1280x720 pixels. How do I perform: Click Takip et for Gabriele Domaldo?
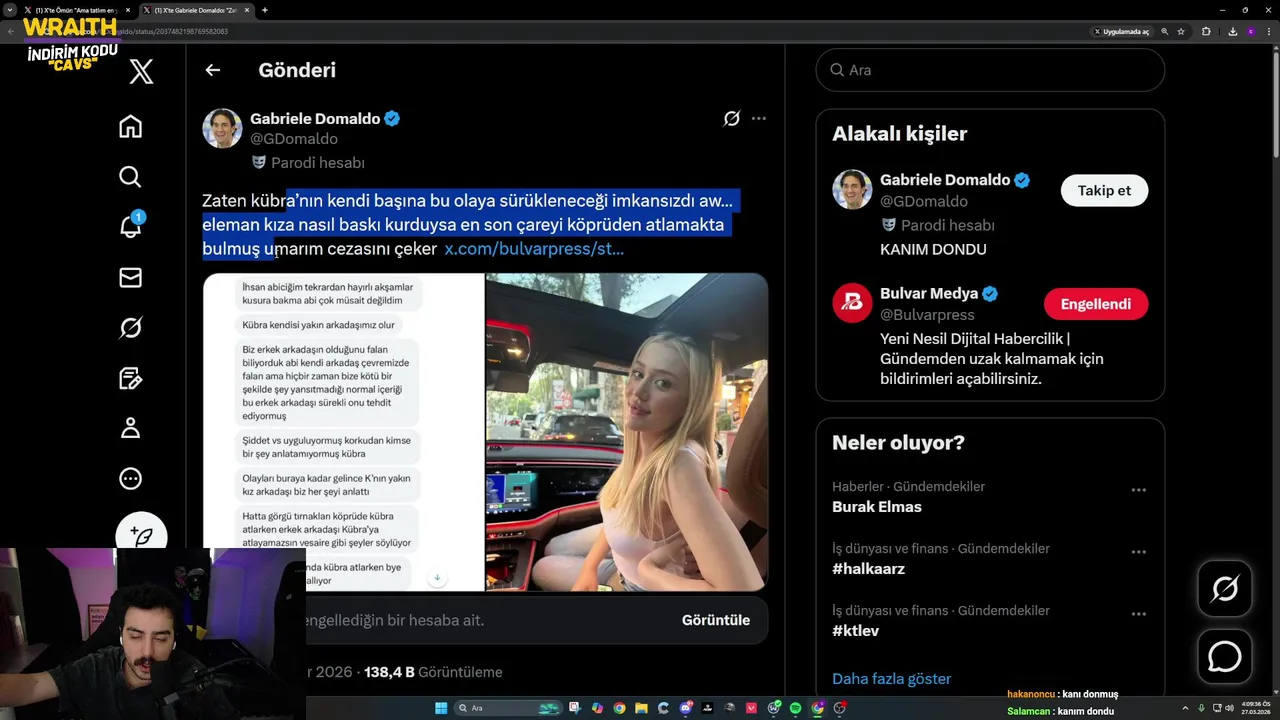[1104, 190]
